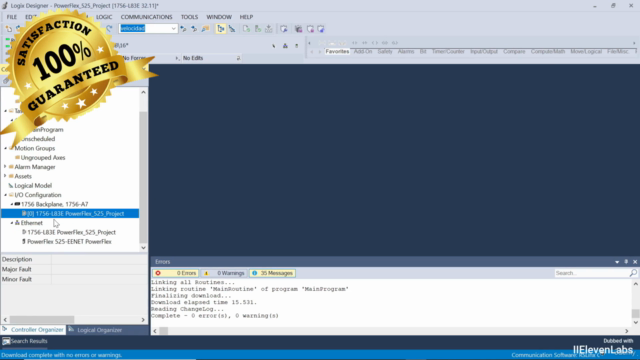Click the Build/Download icon next to Verify Controller
The image size is (640, 360).
pos(269,29)
